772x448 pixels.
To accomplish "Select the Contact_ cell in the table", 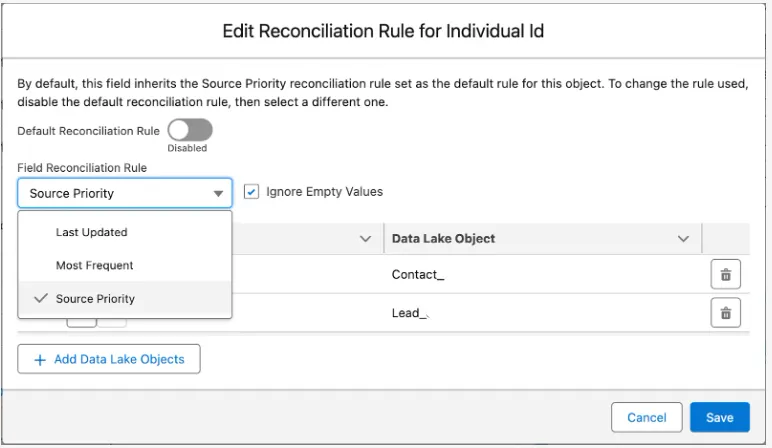I will click(x=417, y=275).
